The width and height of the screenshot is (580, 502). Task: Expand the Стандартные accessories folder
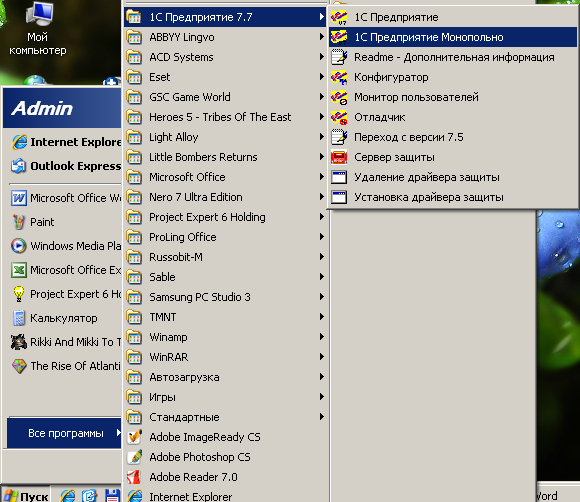point(225,417)
